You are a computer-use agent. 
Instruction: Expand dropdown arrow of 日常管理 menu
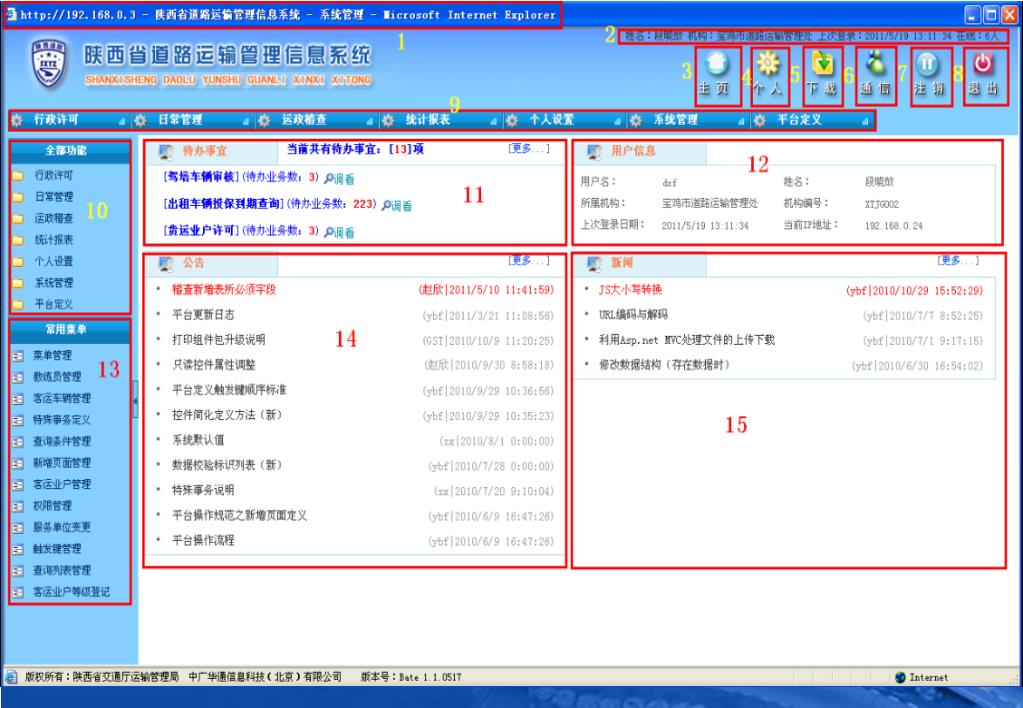[x=246, y=121]
